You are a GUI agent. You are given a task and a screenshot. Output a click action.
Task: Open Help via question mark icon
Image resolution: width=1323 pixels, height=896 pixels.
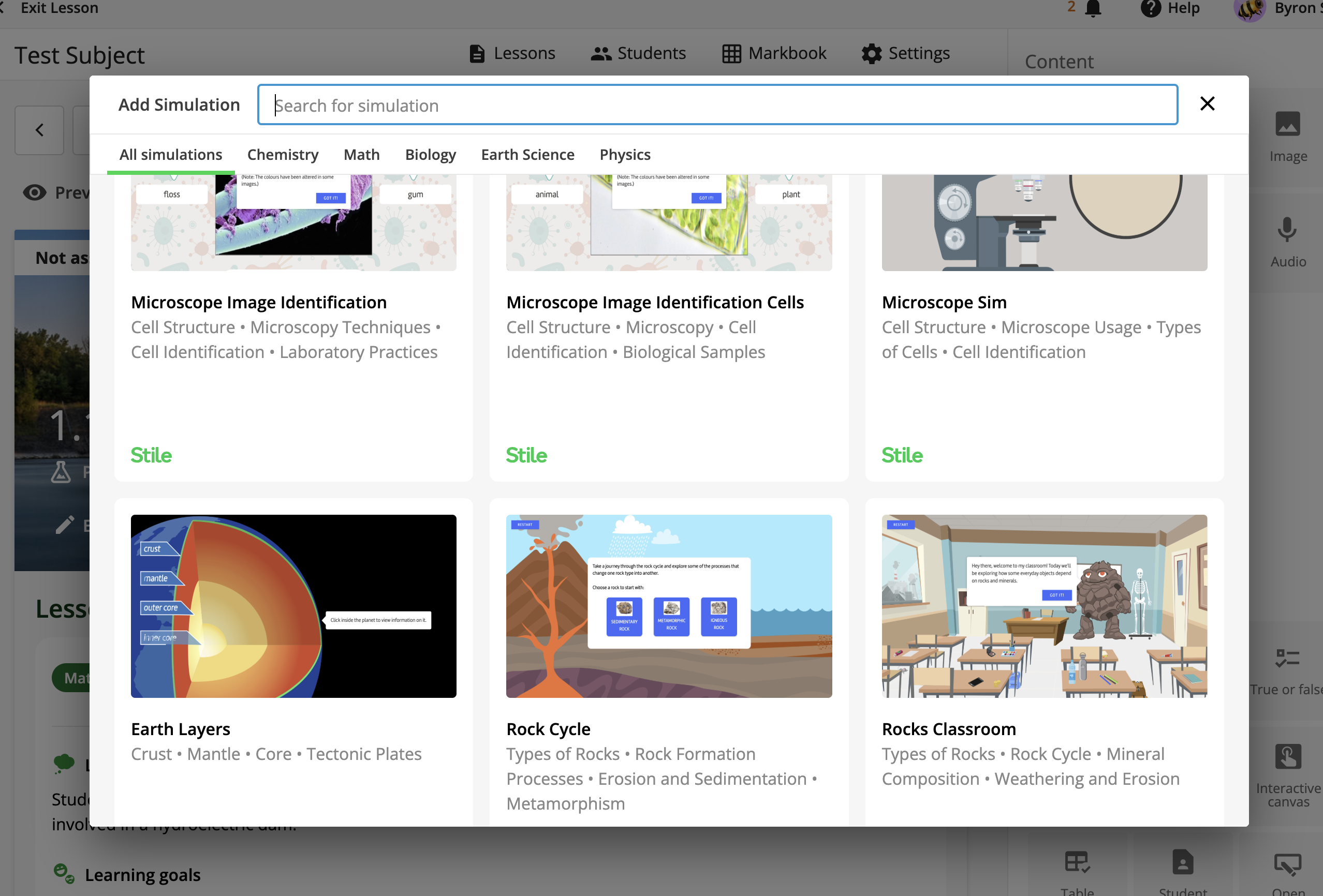pyautogui.click(x=1150, y=8)
